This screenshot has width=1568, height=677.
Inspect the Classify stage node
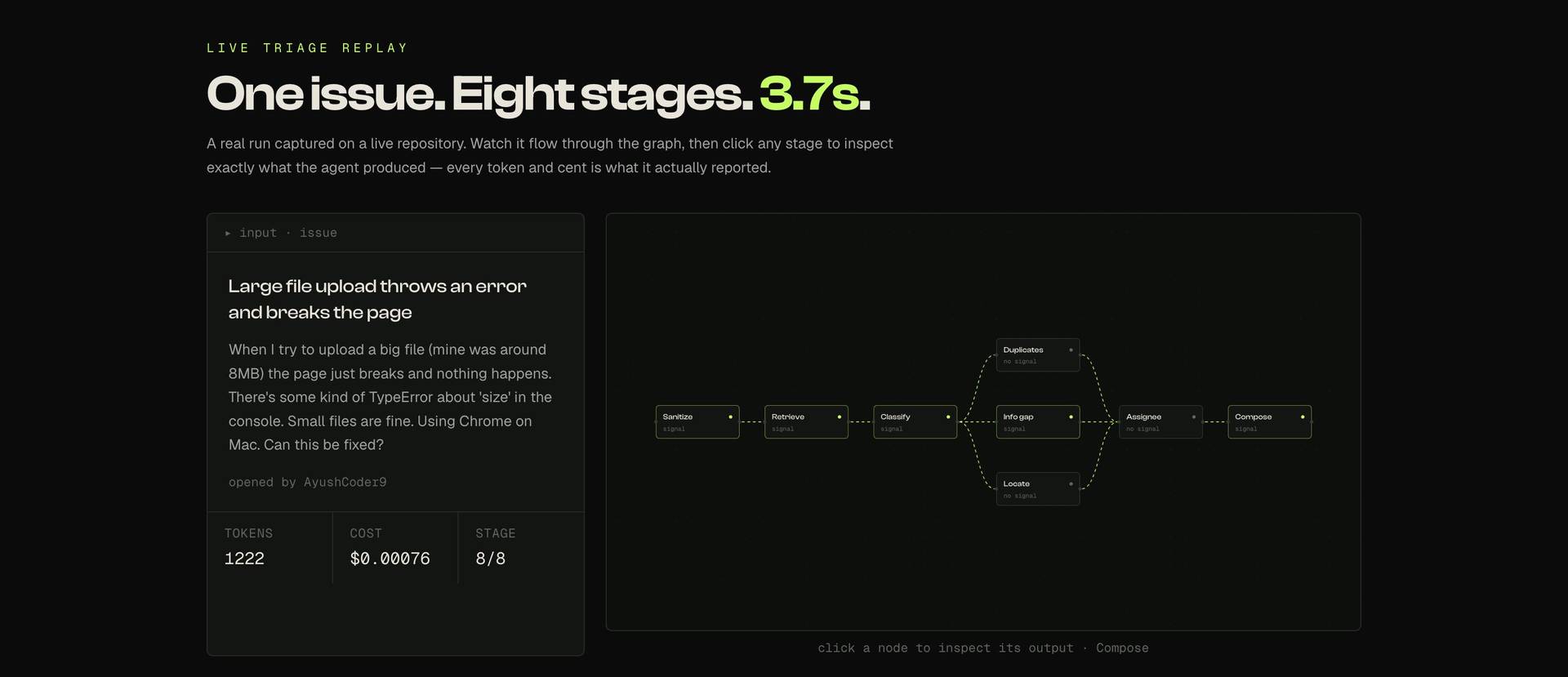915,421
